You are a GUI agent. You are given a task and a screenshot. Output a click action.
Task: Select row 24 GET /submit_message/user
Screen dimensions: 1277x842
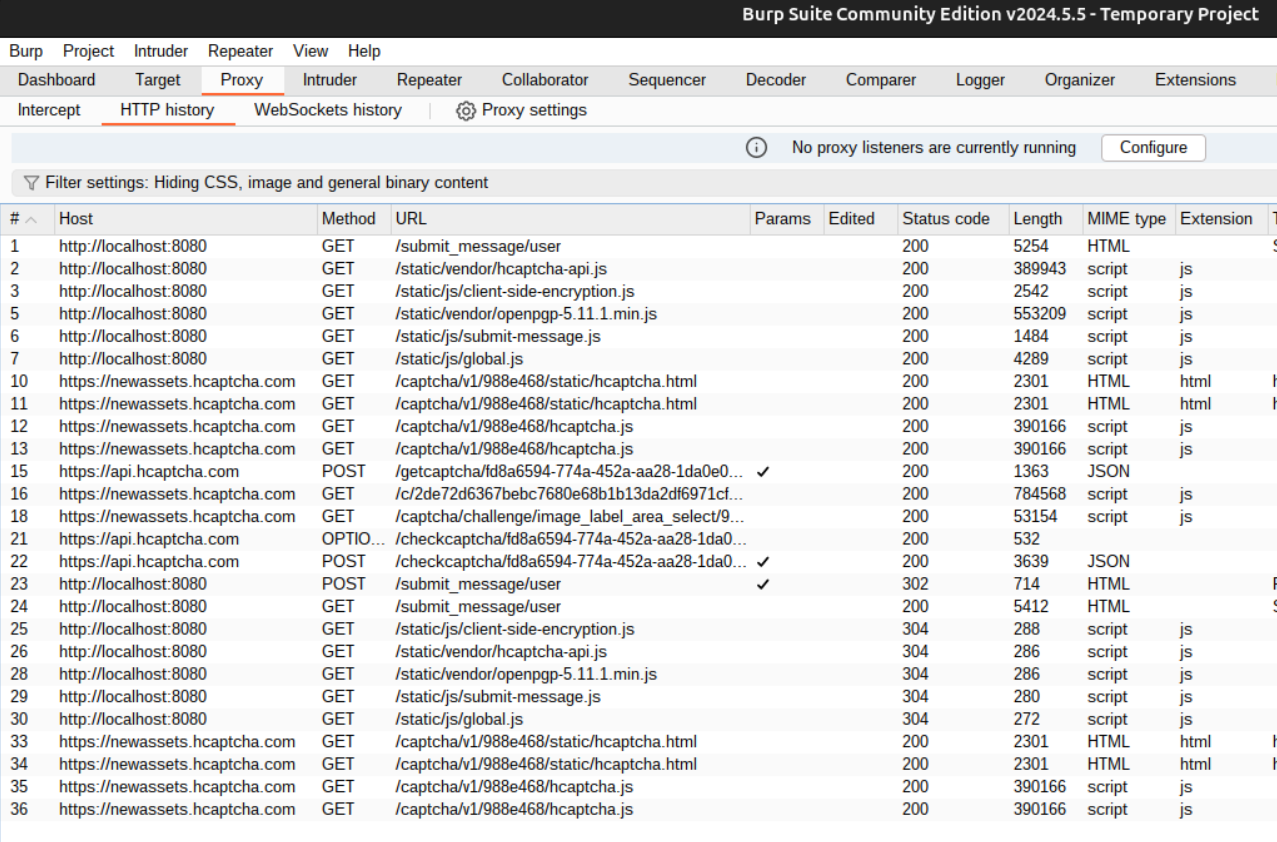638,606
